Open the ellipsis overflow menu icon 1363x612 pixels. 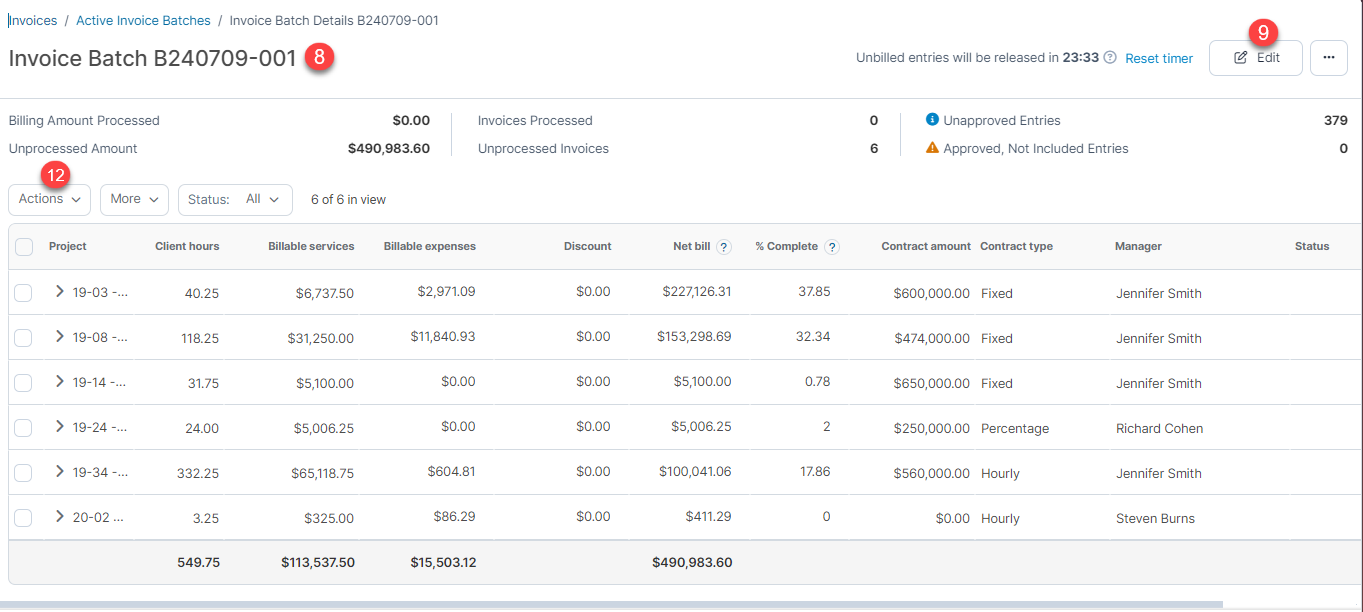click(1329, 57)
